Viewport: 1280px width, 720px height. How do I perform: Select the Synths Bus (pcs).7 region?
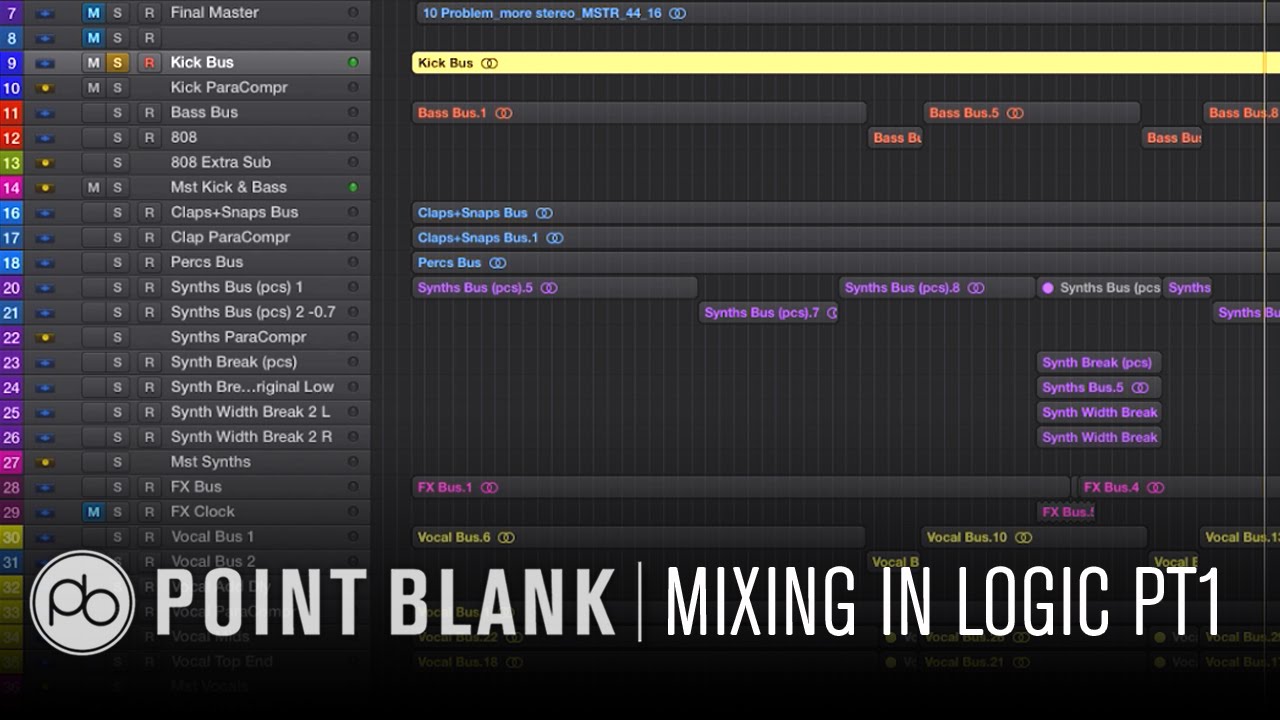[x=768, y=313]
